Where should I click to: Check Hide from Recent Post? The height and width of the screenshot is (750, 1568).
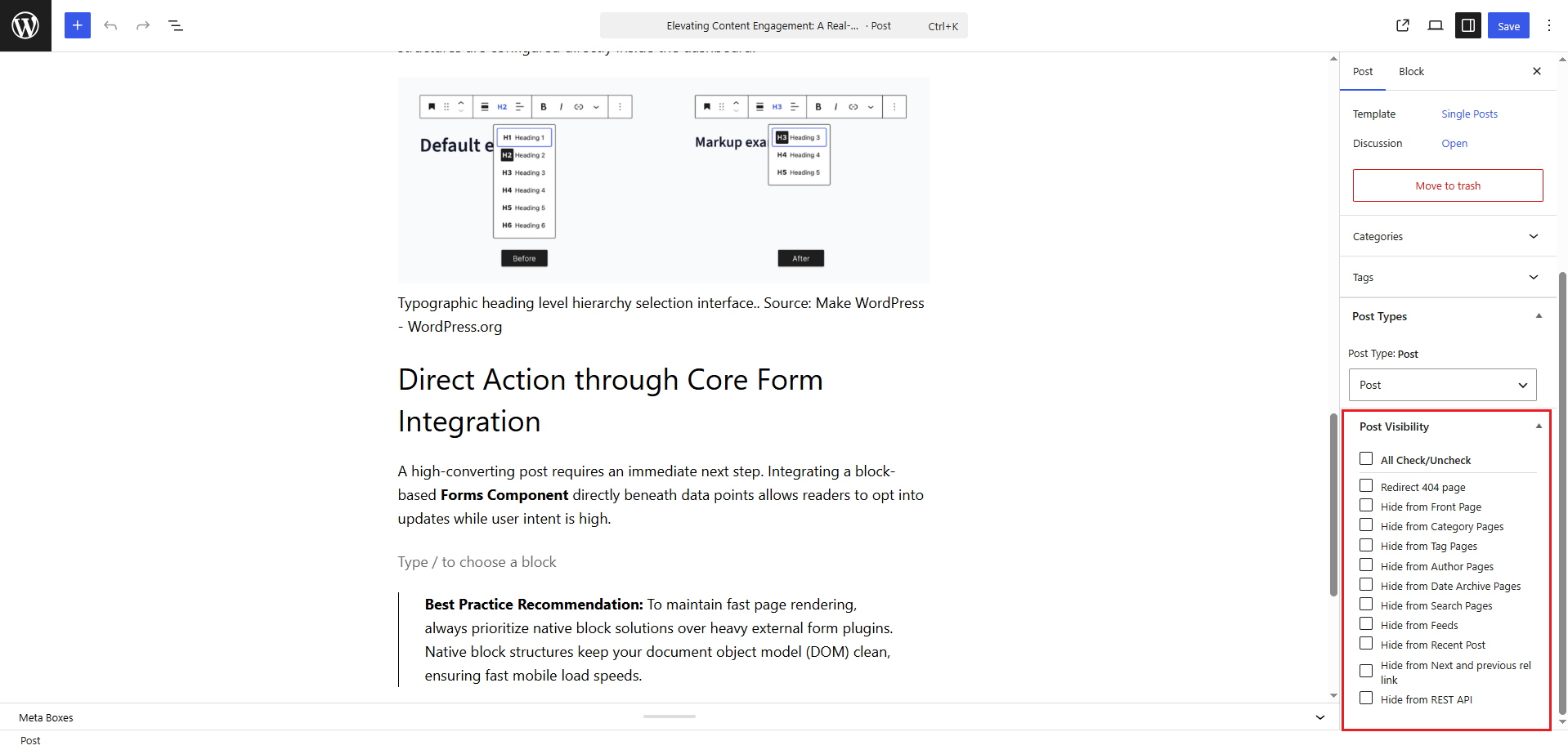pyautogui.click(x=1366, y=644)
